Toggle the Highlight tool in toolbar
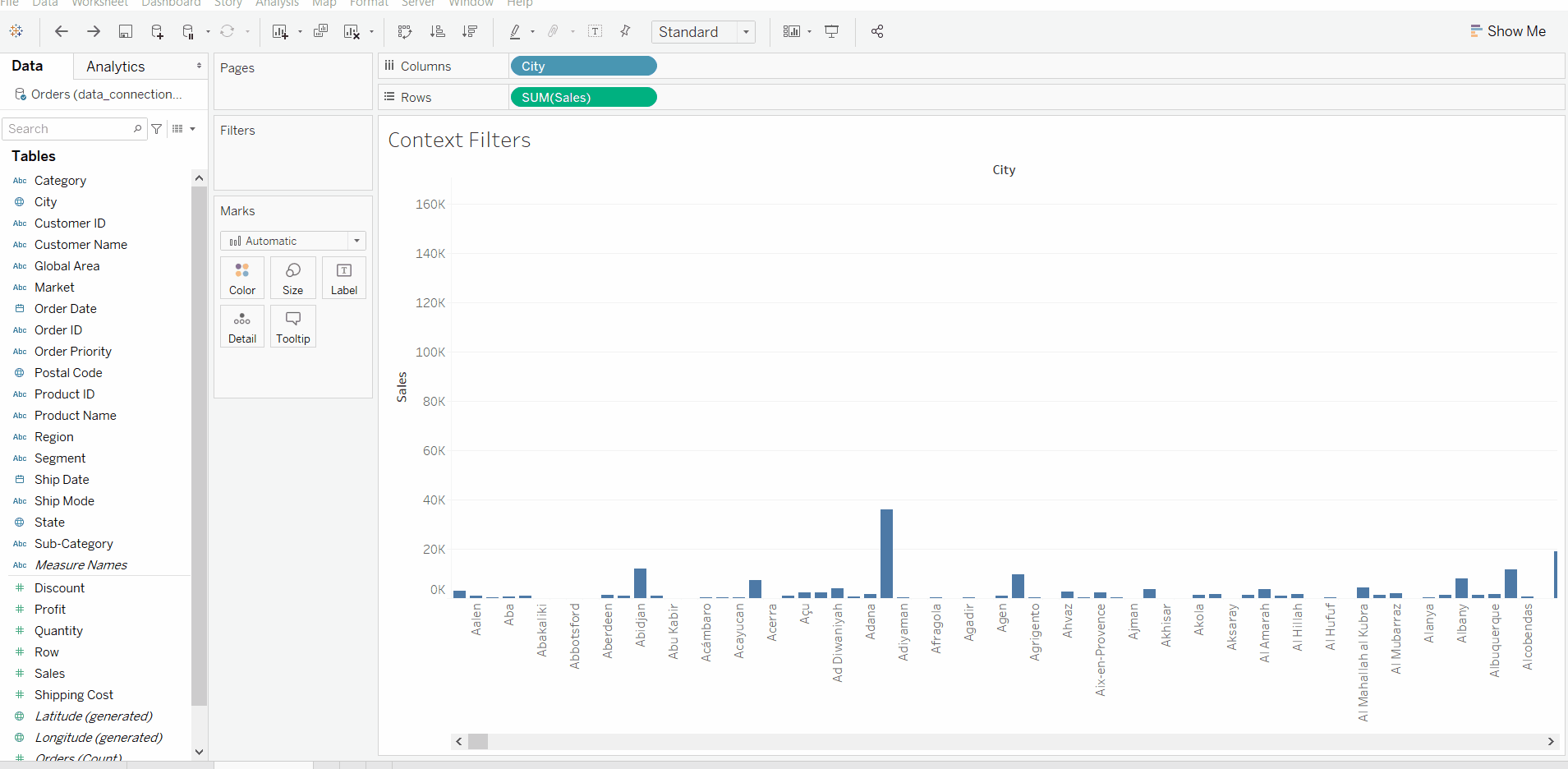Viewport: 1568px width, 769px height. coord(516,31)
